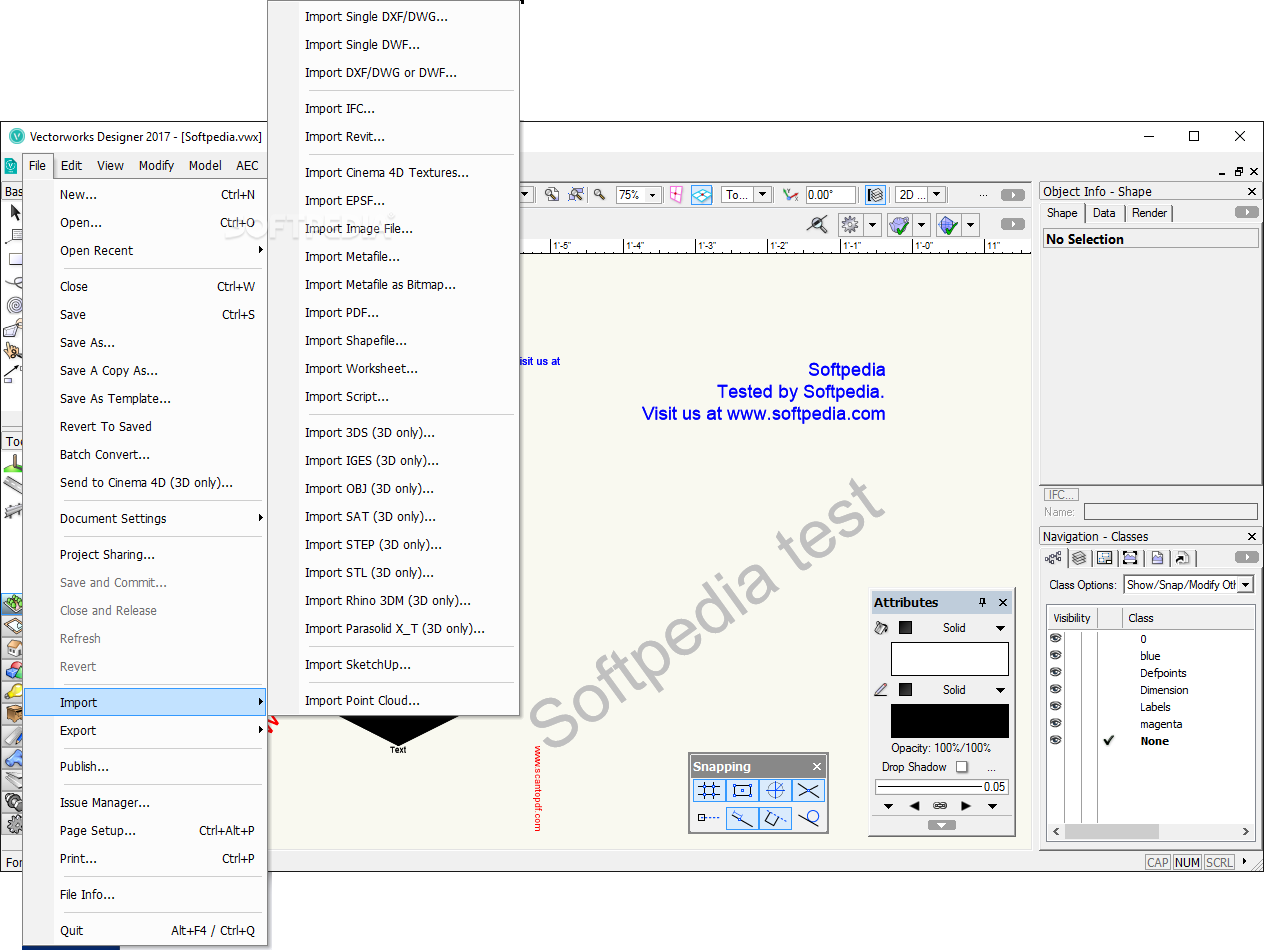Enable the Drop Shadow checkbox
Screen dimensions: 1264x950
tap(962, 767)
